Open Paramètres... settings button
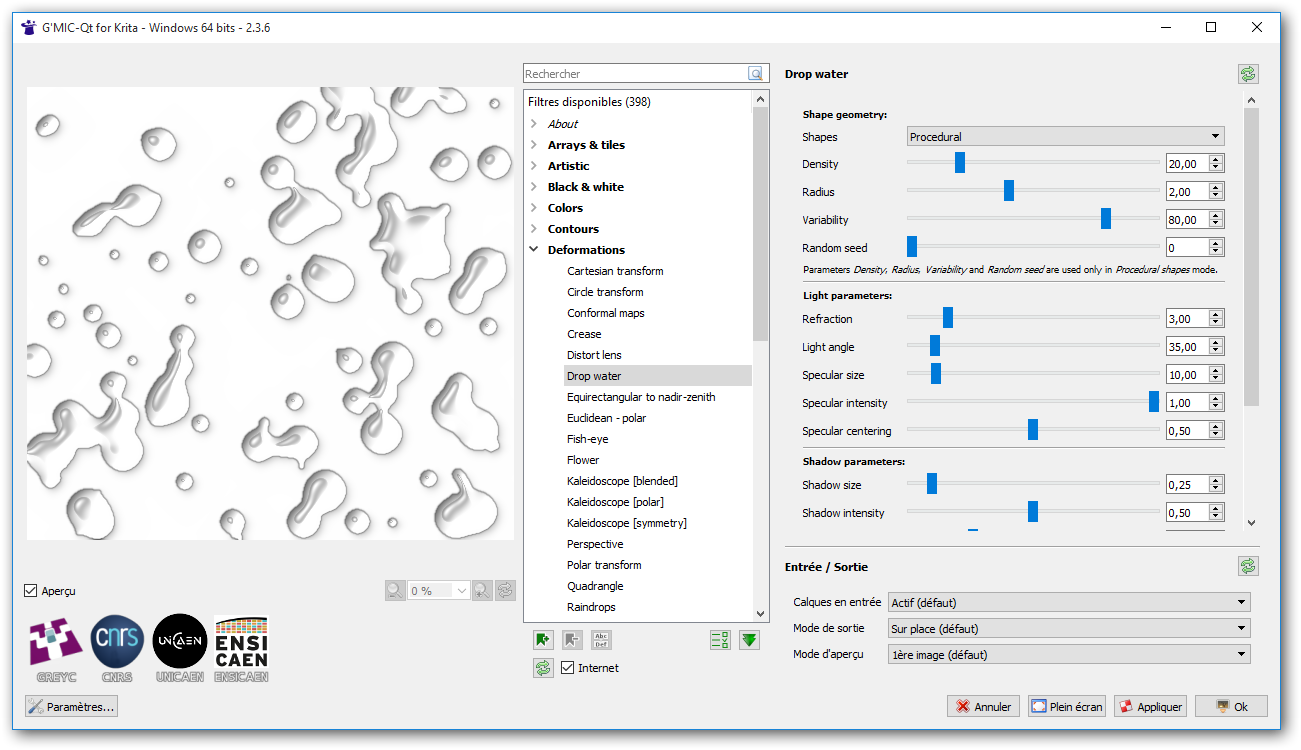 [x=71, y=706]
